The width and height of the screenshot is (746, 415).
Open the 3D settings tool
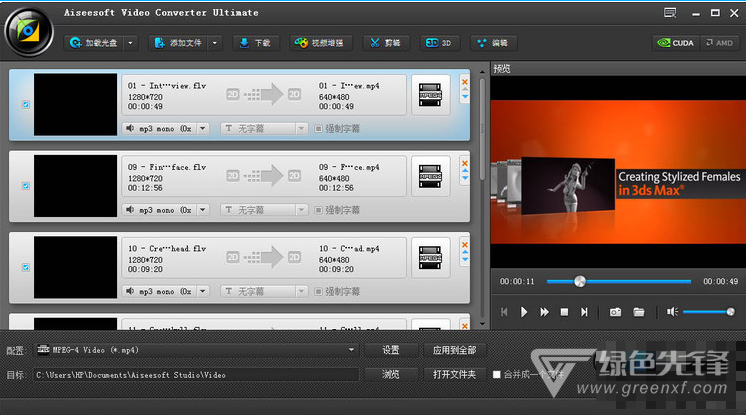440,43
